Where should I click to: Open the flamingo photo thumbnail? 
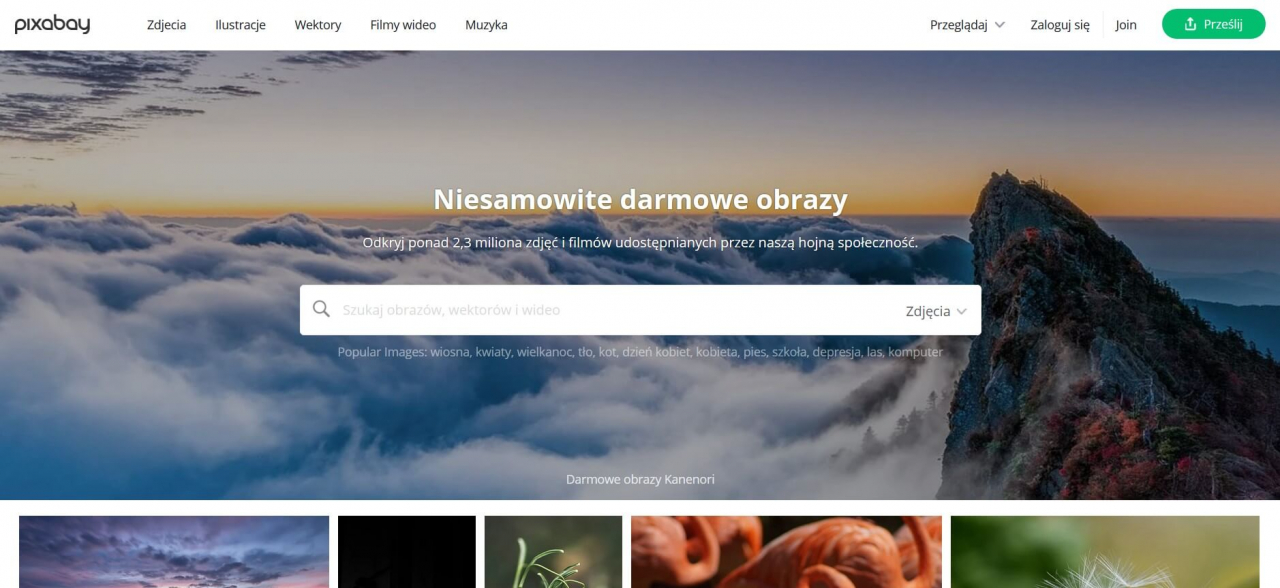(x=786, y=551)
